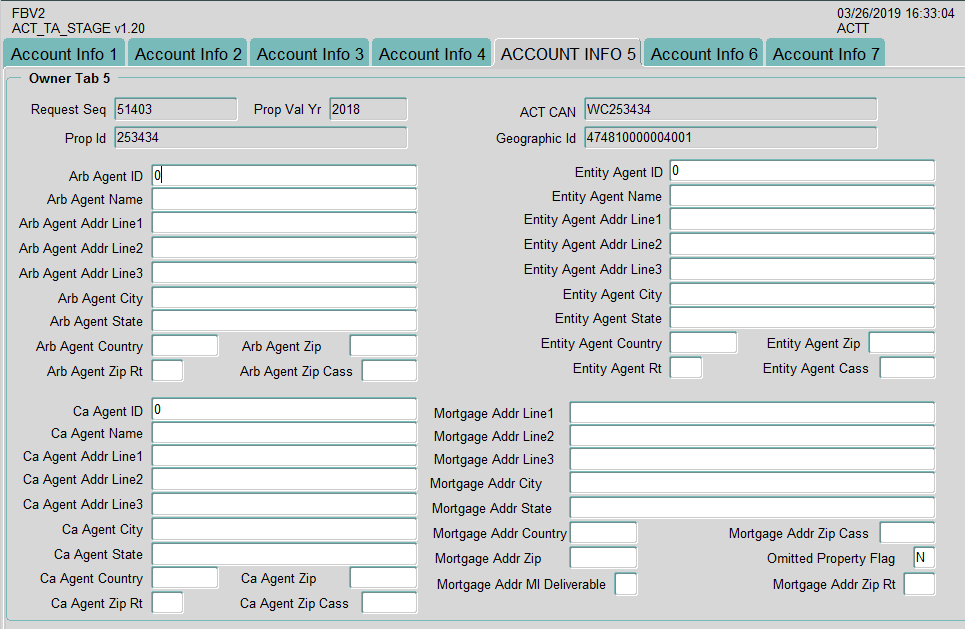
Task: Open the Account Info 2 tab
Action: 188,54
